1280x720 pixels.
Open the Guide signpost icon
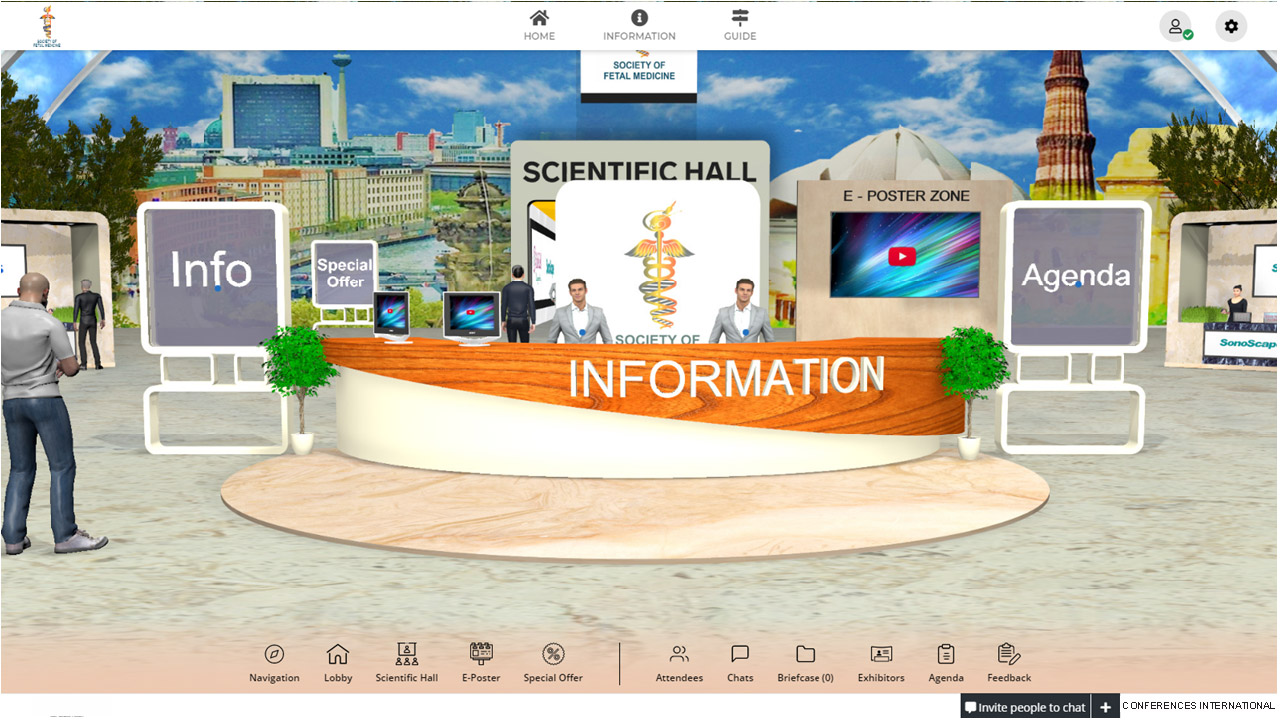pos(740,26)
